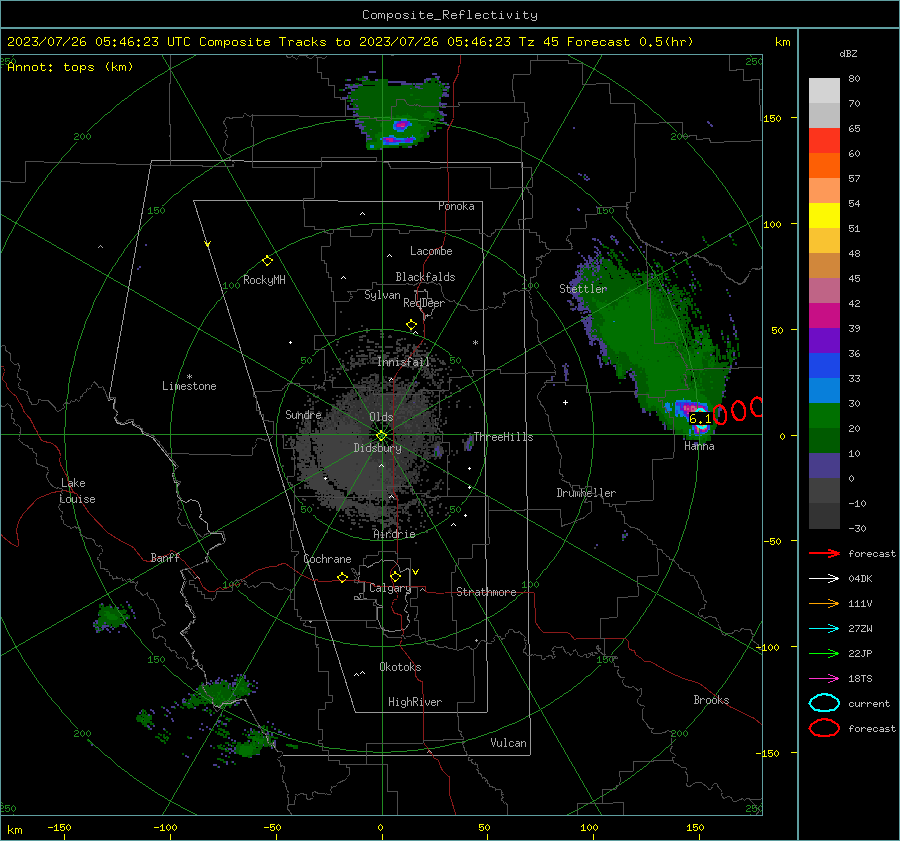Click the Airdrie label
This screenshot has width=900, height=841.
[394, 534]
